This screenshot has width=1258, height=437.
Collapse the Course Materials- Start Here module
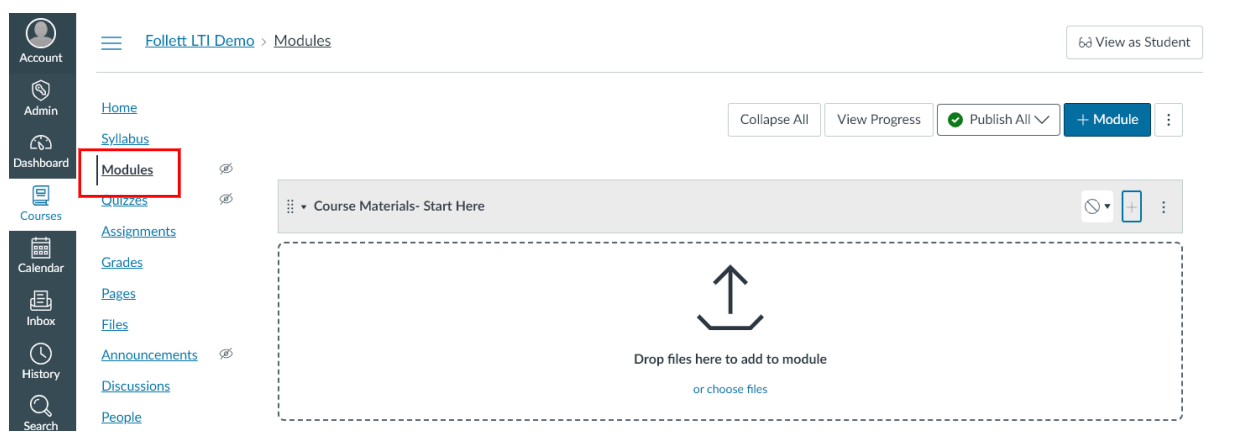click(304, 207)
